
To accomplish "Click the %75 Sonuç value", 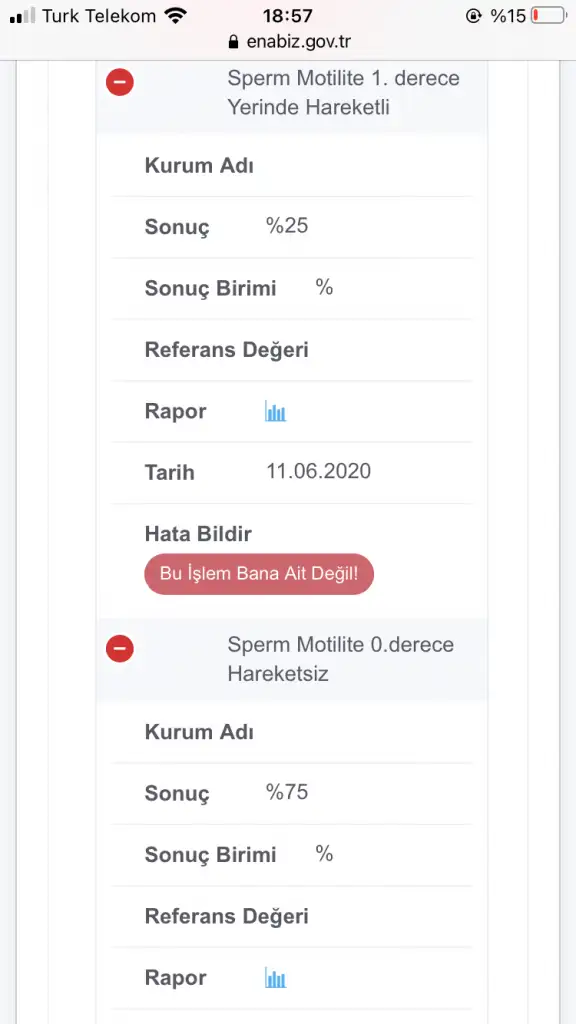I will 287,792.
